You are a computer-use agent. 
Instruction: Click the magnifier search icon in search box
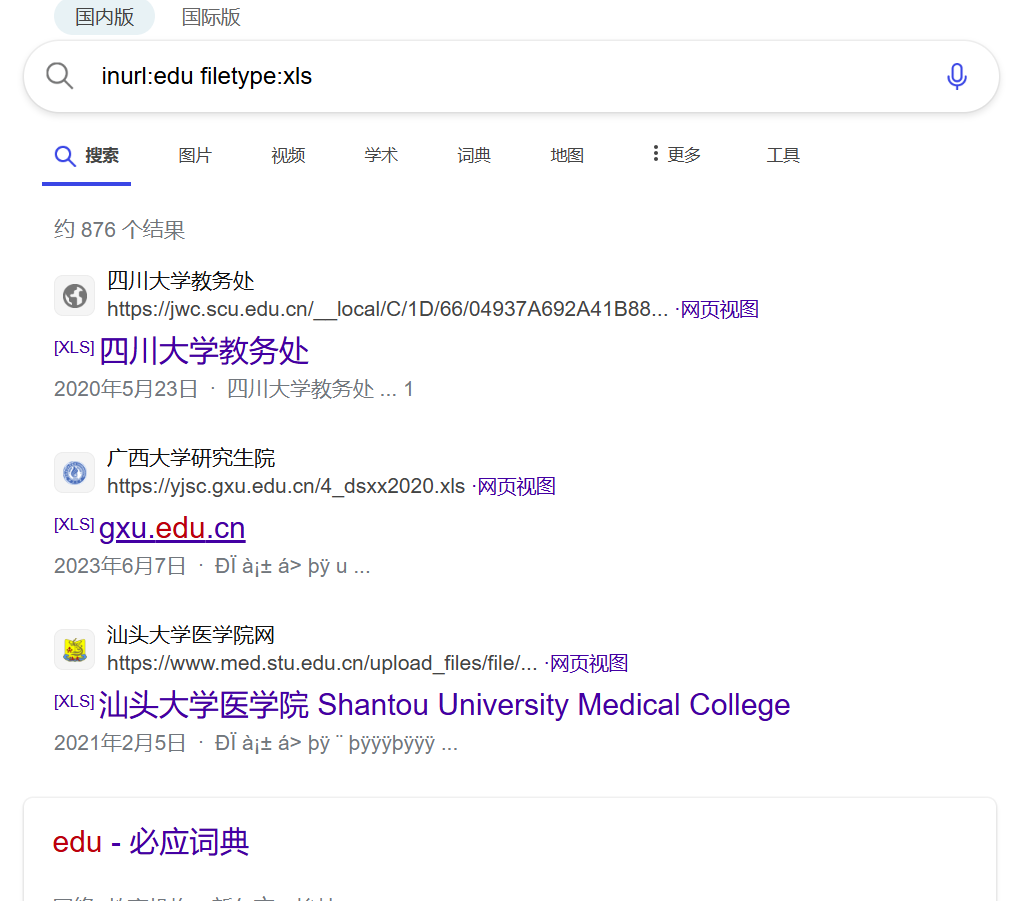pyautogui.click(x=59, y=76)
